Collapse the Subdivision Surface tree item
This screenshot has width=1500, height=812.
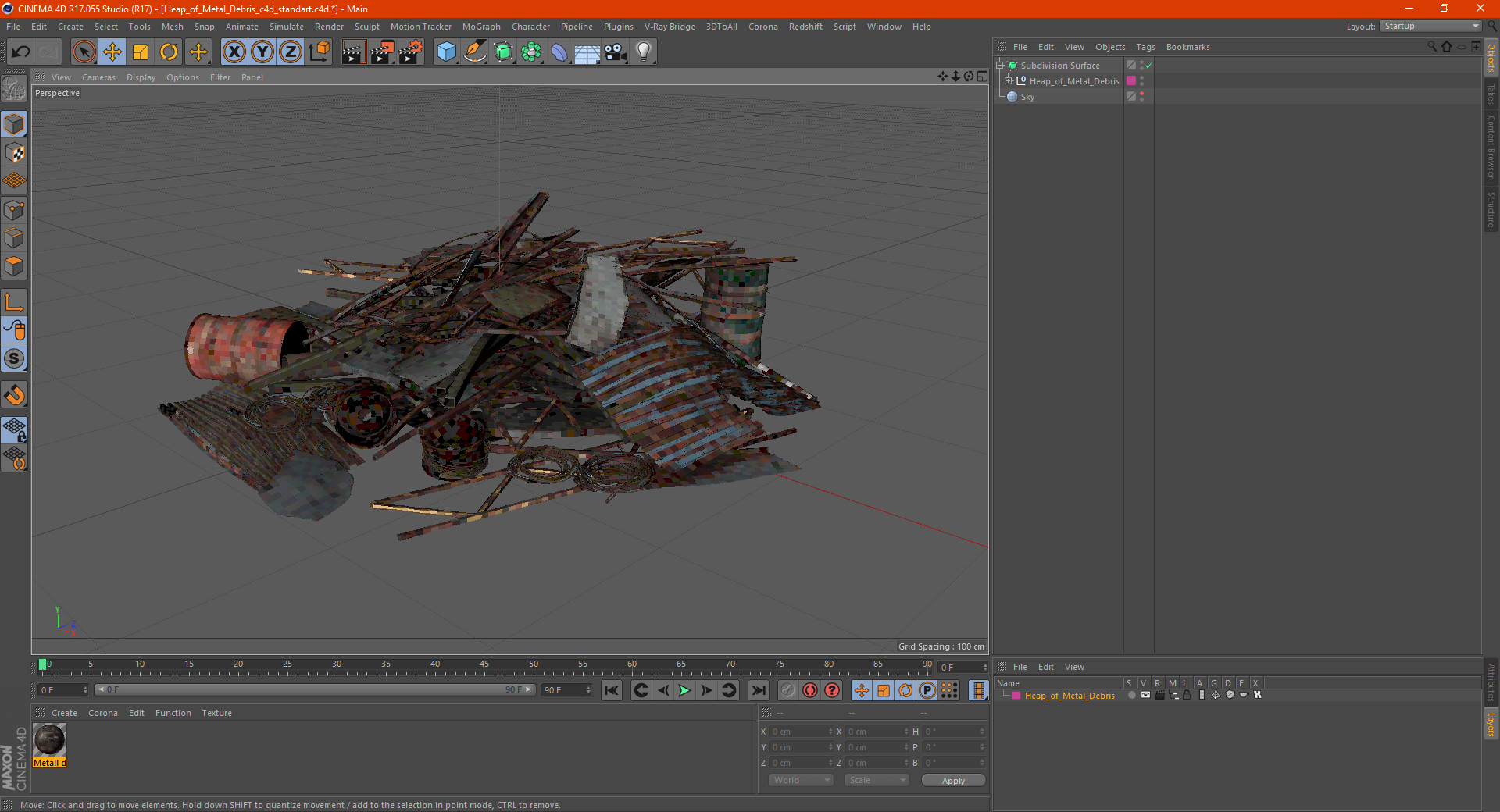point(999,66)
